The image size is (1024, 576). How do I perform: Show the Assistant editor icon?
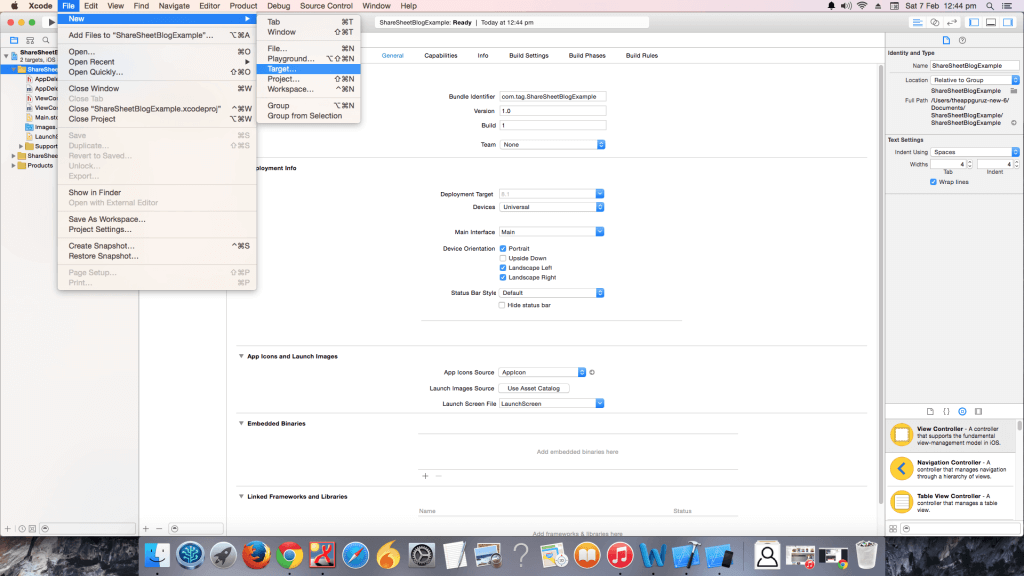point(935,22)
